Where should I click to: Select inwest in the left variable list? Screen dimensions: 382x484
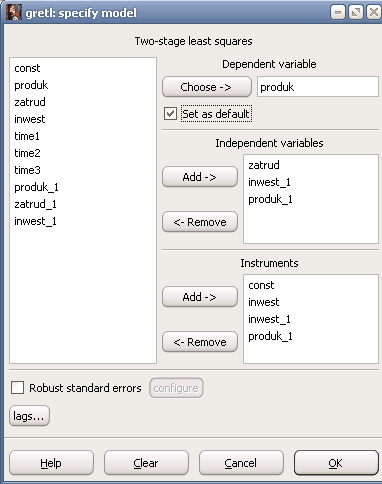(30, 119)
